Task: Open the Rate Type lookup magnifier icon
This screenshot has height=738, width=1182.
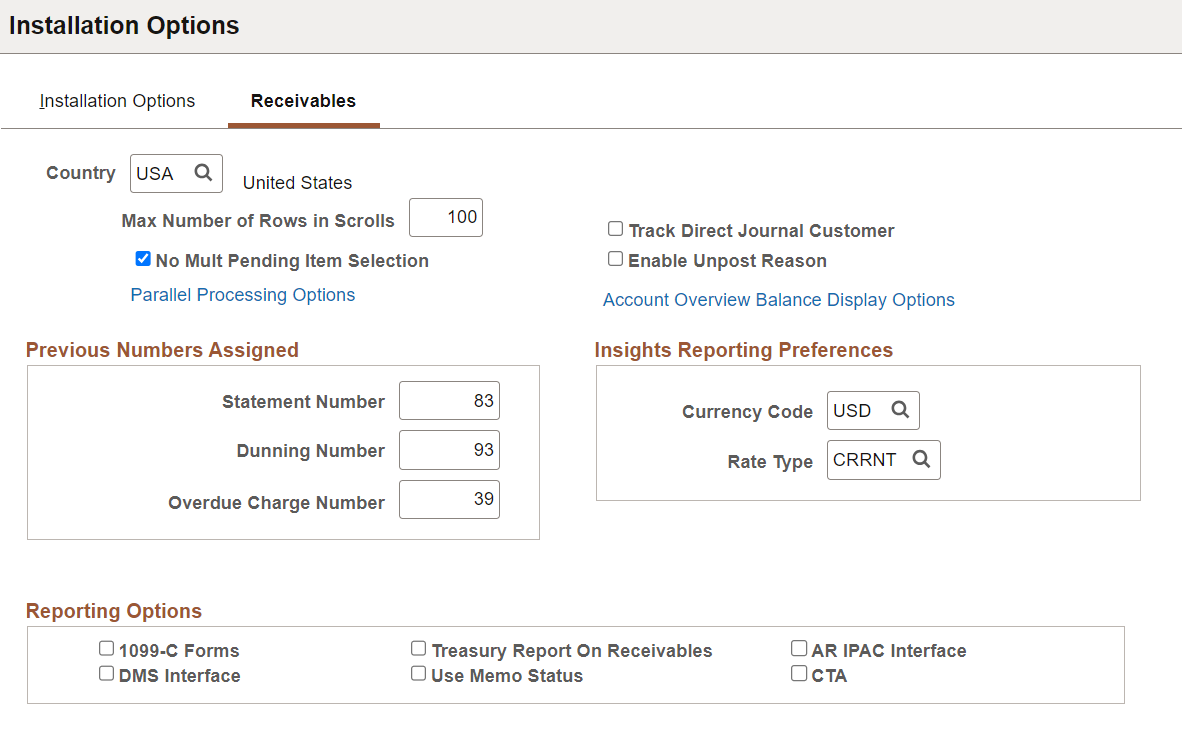Action: coord(920,459)
